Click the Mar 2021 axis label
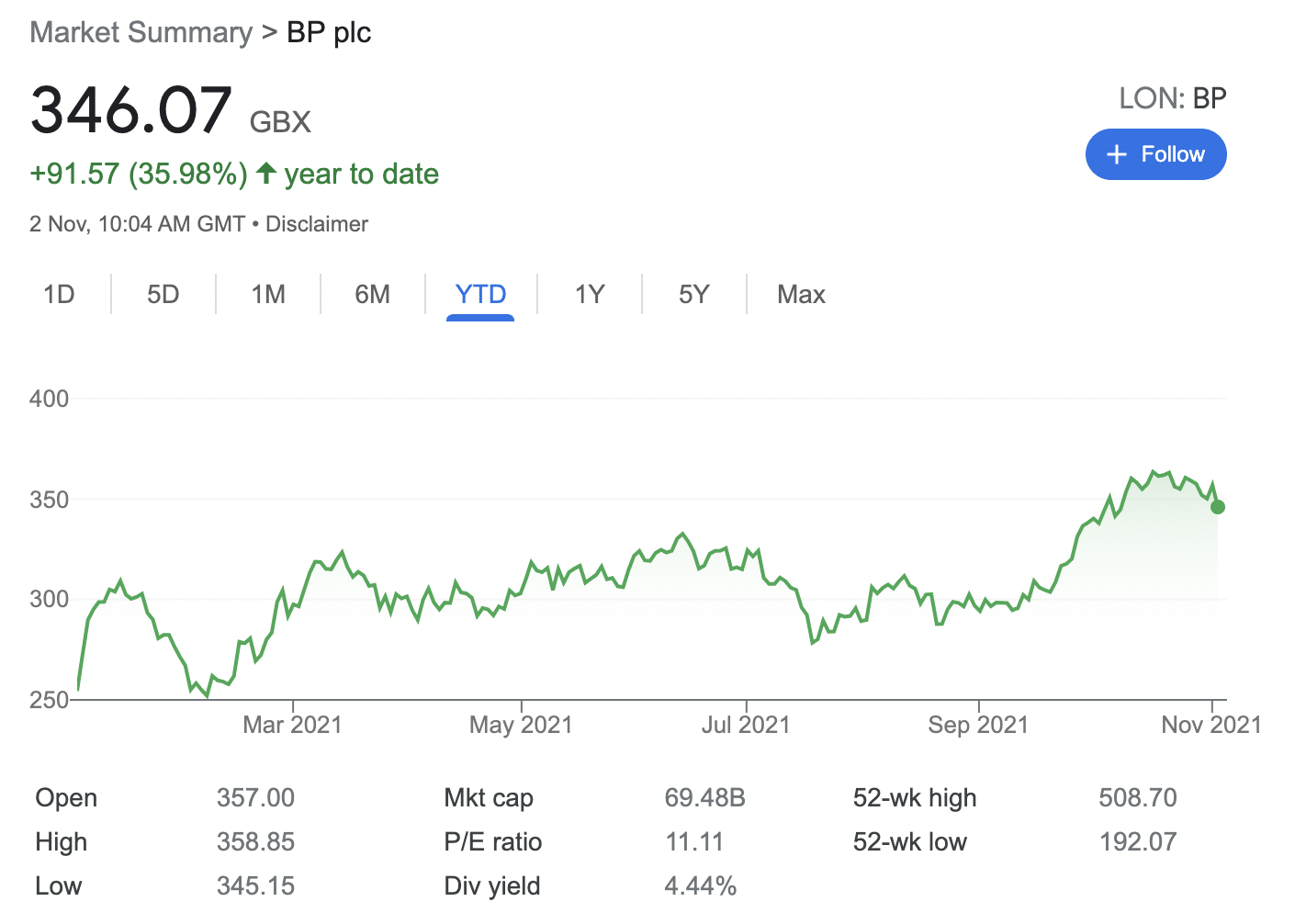This screenshot has height=924, width=1295. (292, 726)
